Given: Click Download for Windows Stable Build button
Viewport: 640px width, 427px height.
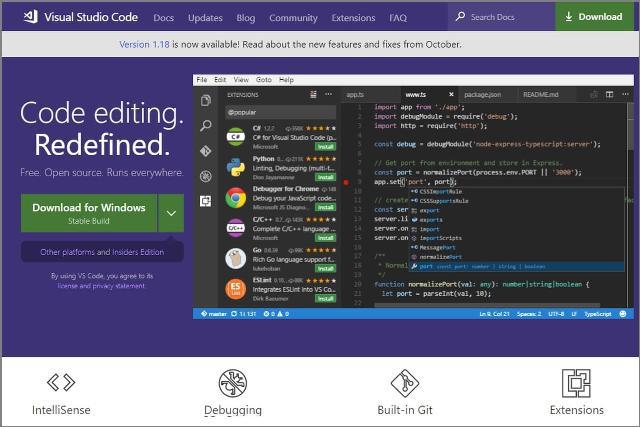Looking at the screenshot, I should pos(89,213).
